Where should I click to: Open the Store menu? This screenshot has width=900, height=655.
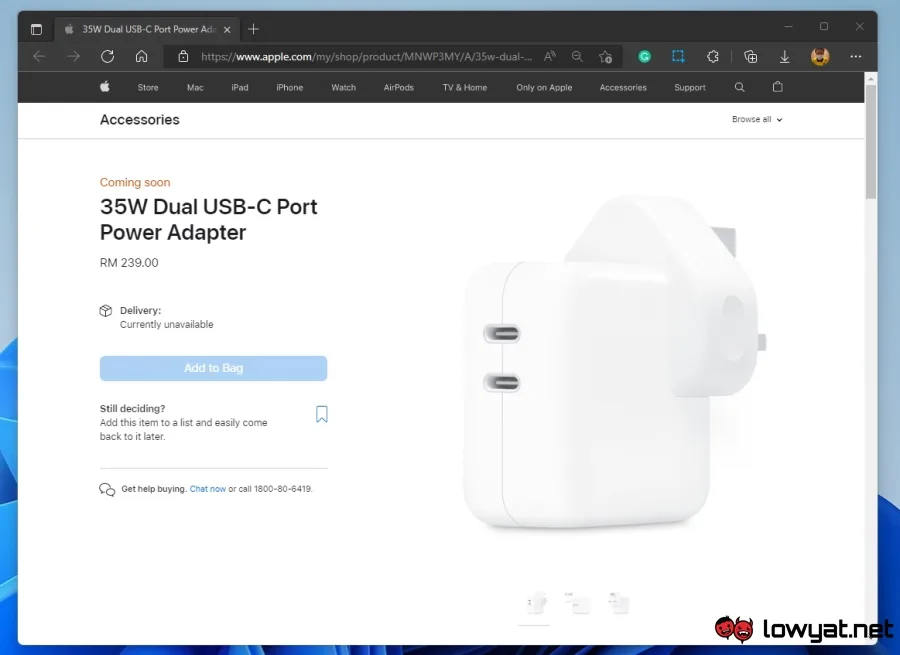(148, 87)
